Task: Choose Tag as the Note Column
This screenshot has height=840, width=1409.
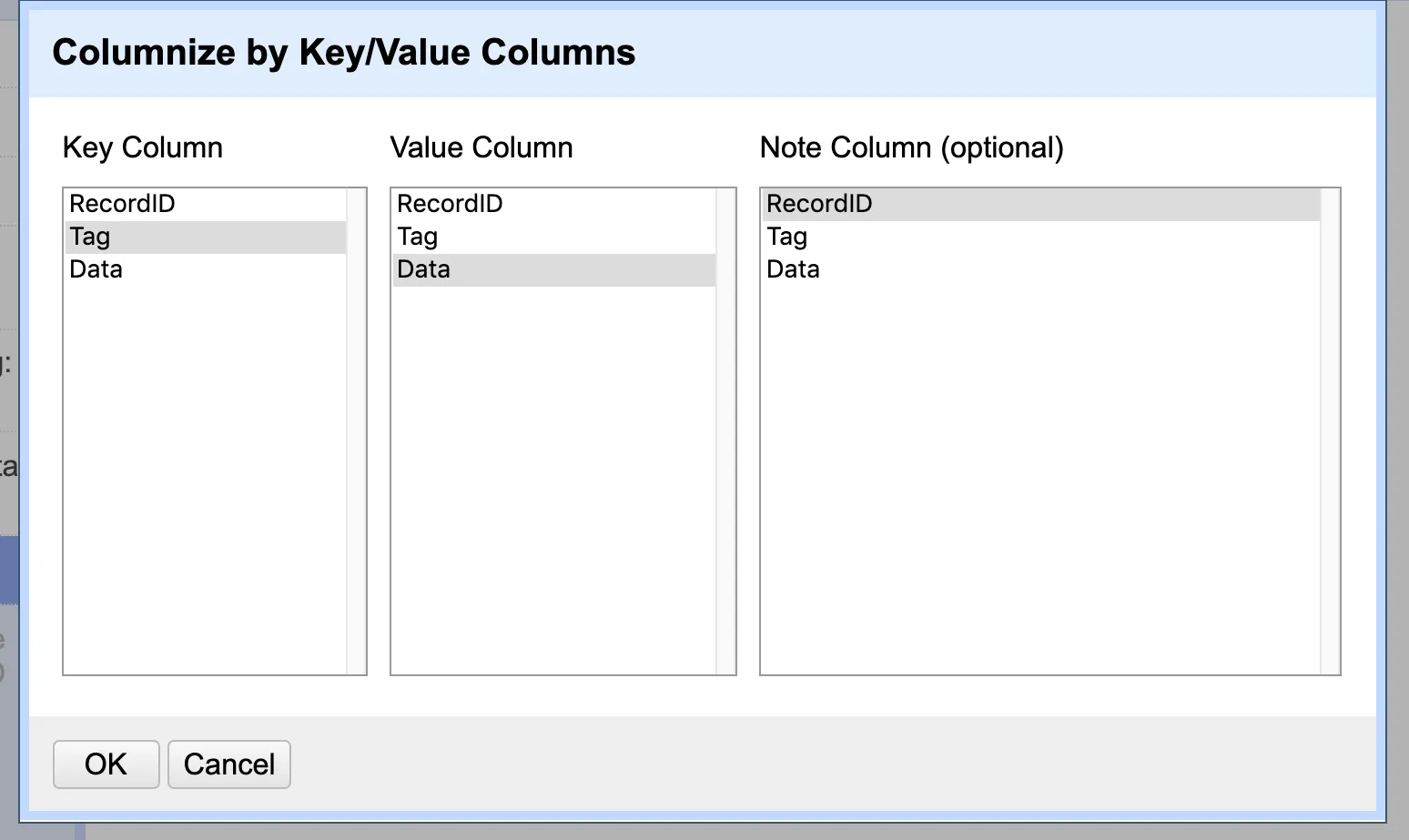Action: [x=787, y=237]
